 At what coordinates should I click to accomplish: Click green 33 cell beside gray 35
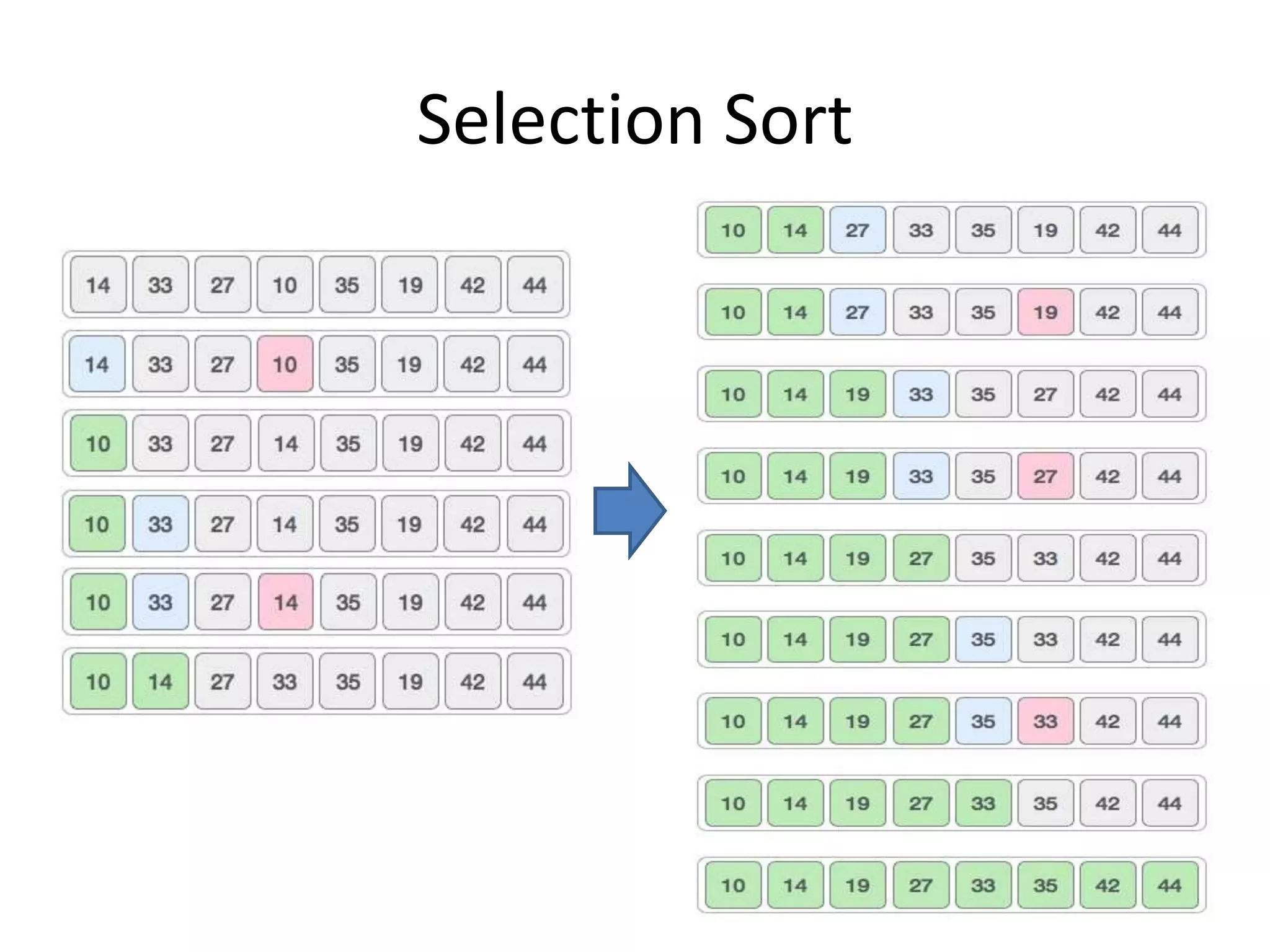coord(984,803)
